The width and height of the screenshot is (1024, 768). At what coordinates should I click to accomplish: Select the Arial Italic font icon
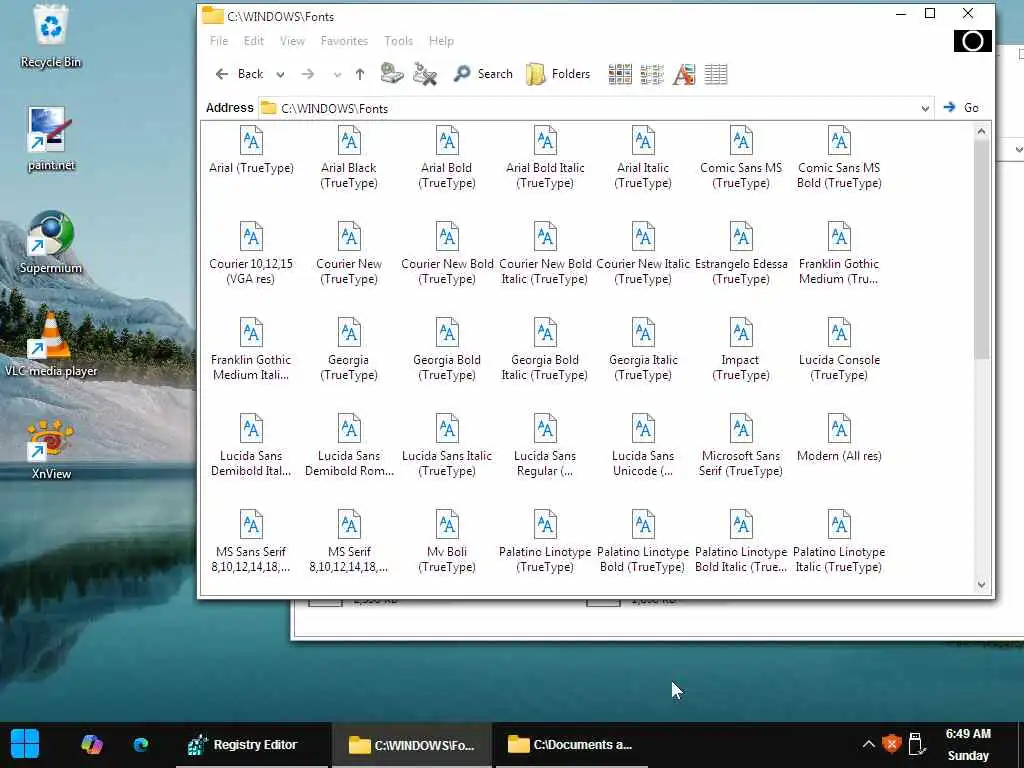(643, 140)
